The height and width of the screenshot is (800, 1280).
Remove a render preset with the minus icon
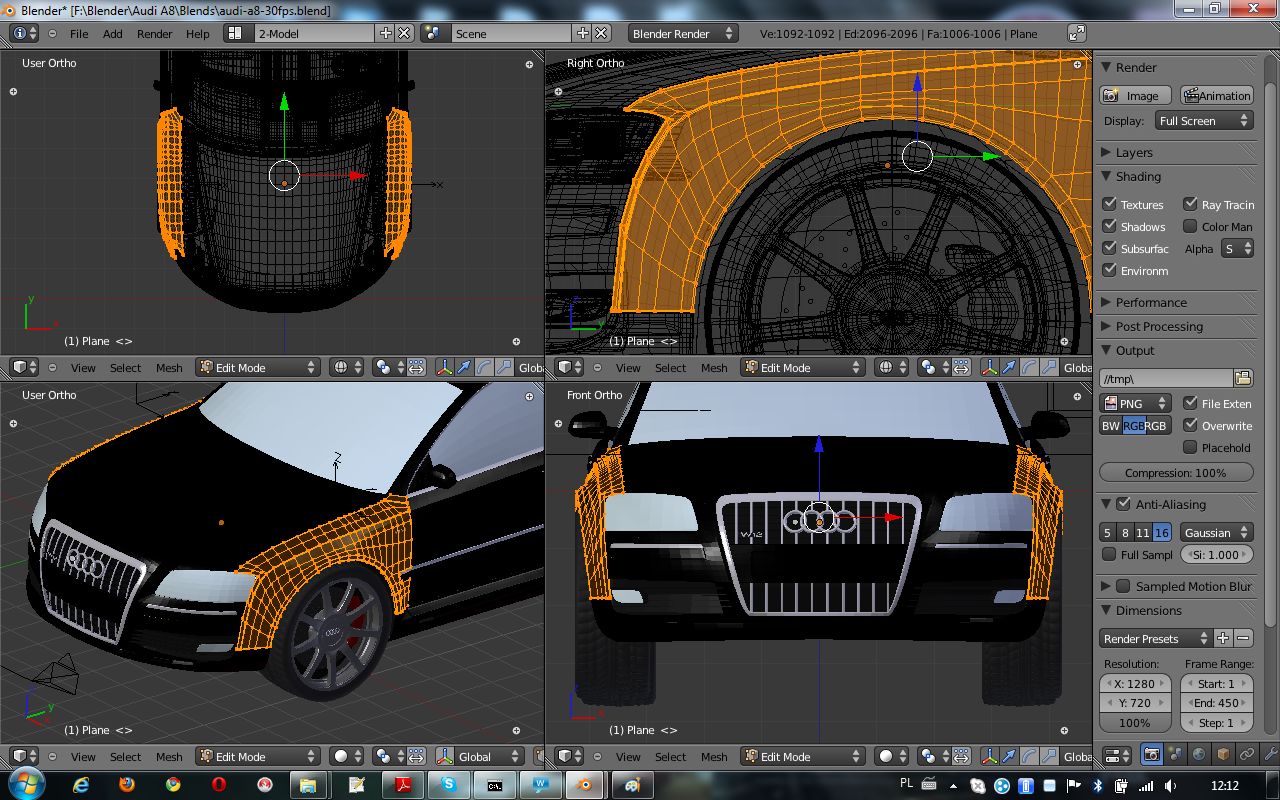(1243, 638)
